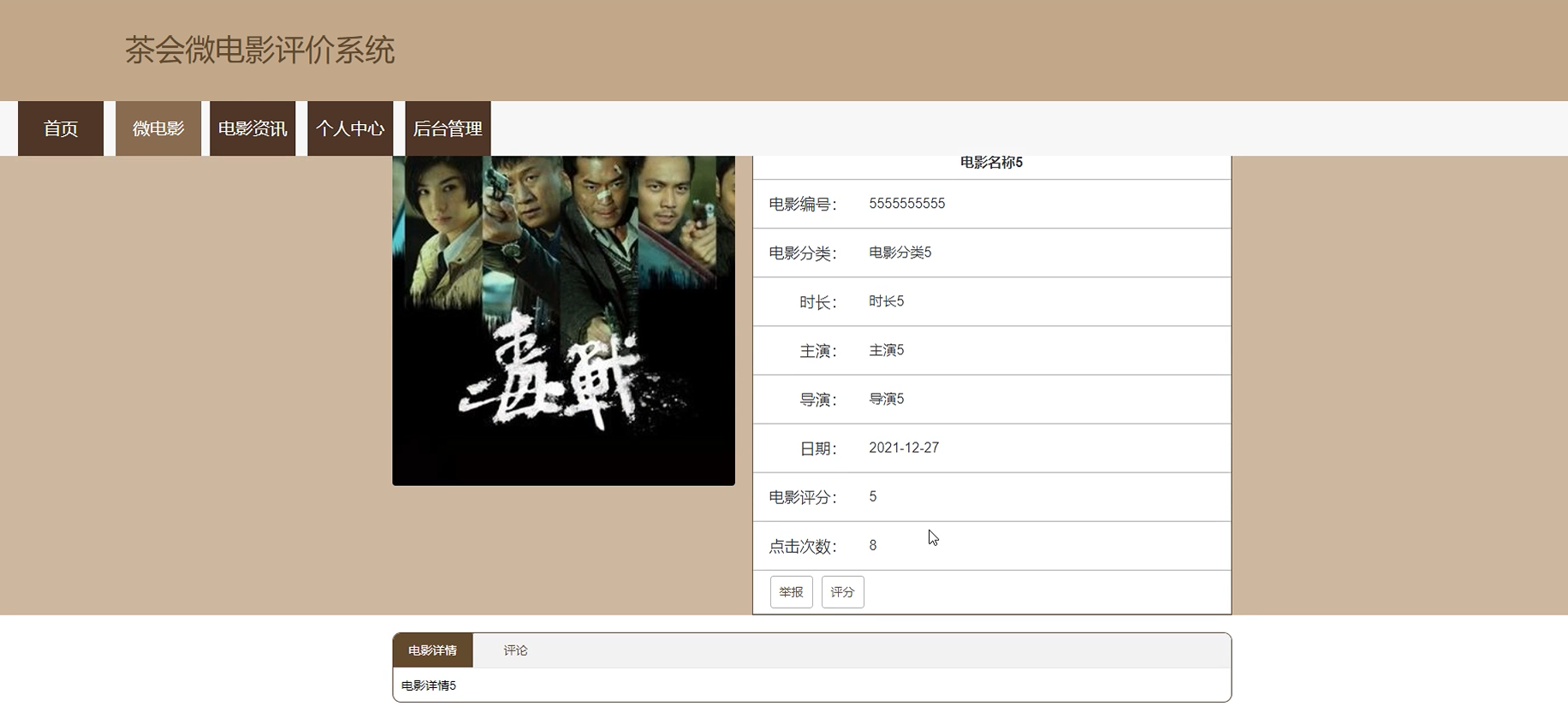1568x724 pixels.
Task: Select the movie title 电影名称5
Action: pos(991,163)
